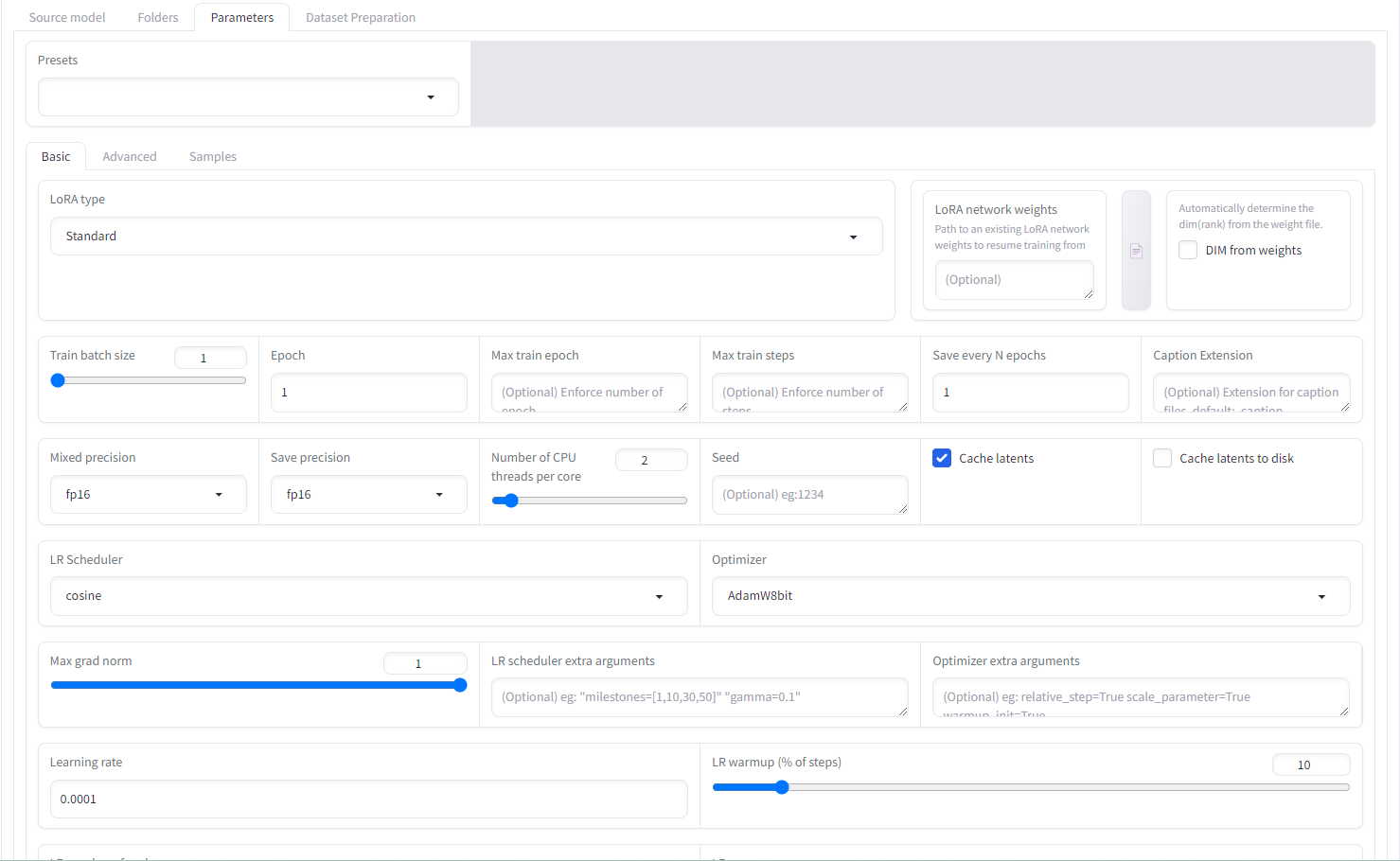Open the Optimizer dropdown

pos(1030,596)
